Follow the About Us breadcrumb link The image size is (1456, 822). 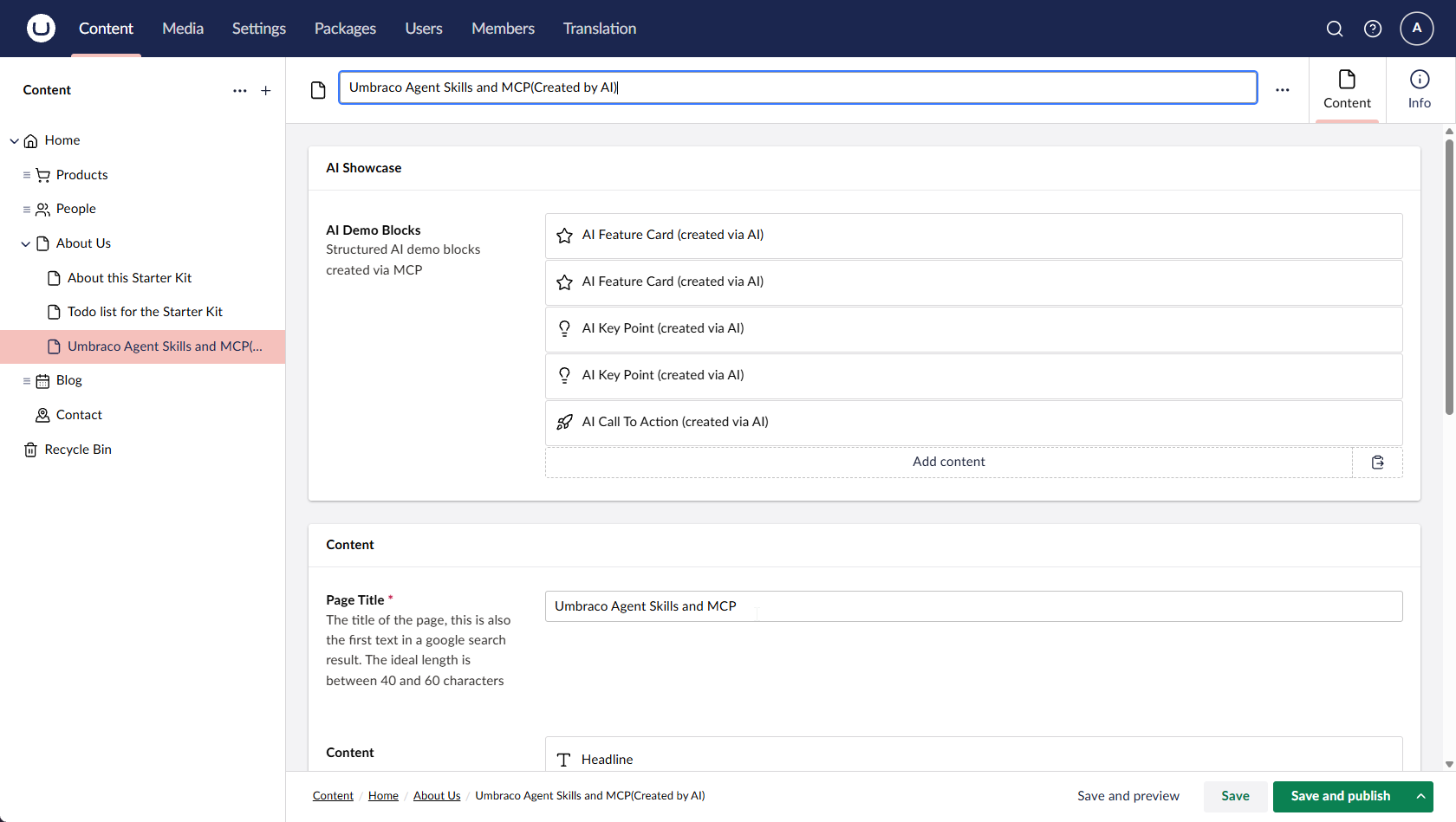tap(437, 796)
